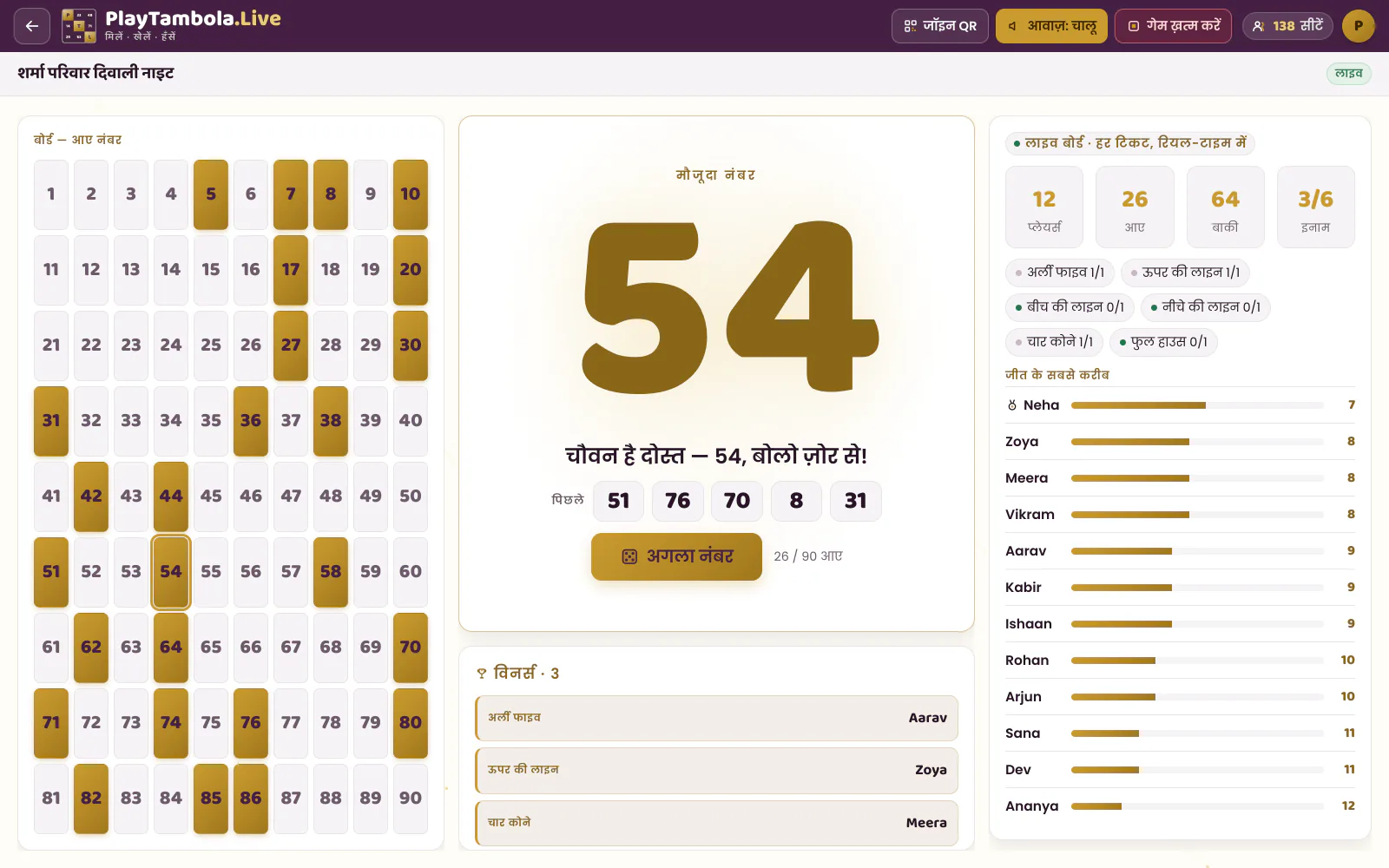Viewport: 1389px width, 868px height.
Task: Select the अर्ली फाइव 1/1 prize chip
Action: pyautogui.click(x=1059, y=273)
